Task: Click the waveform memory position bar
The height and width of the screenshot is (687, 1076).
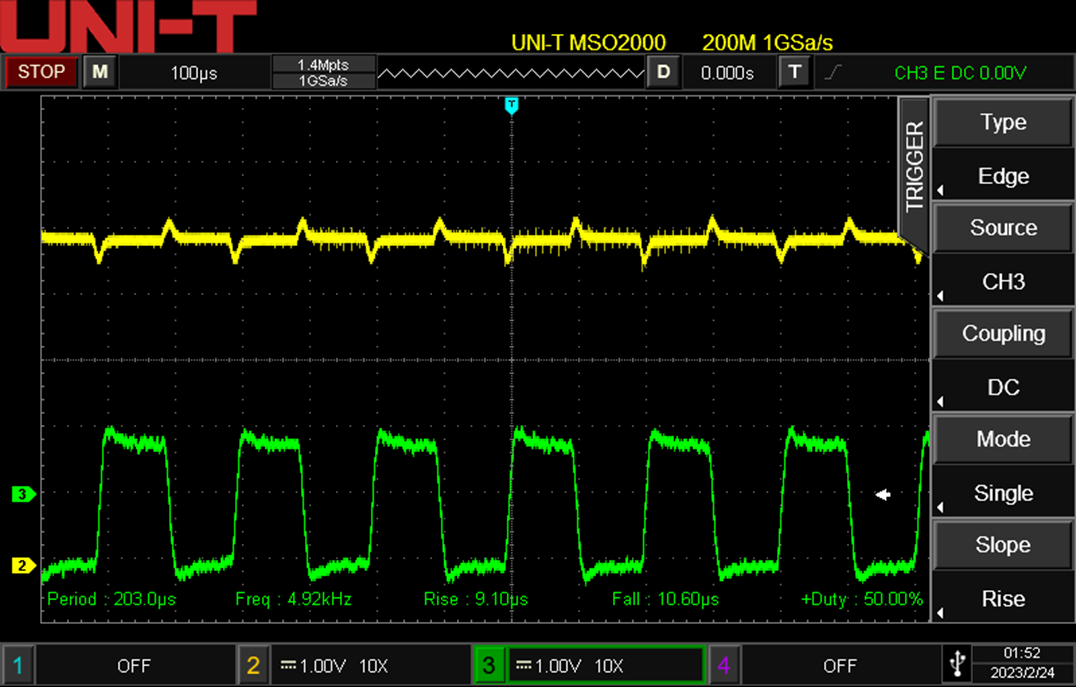Action: point(512,72)
